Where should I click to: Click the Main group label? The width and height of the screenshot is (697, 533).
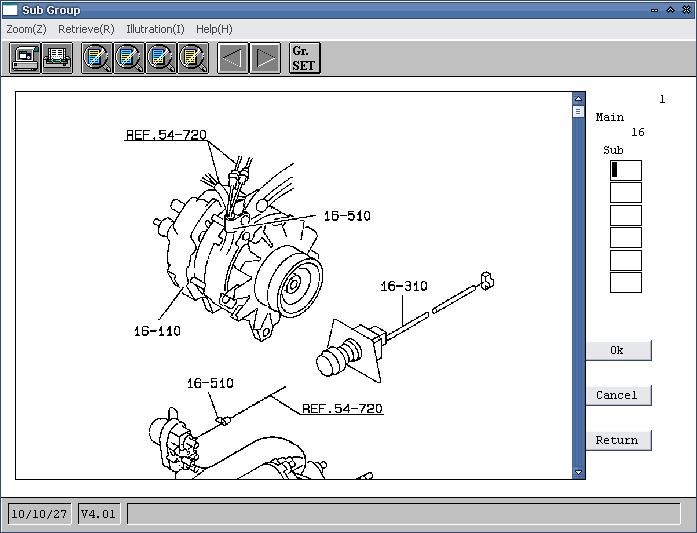point(609,117)
